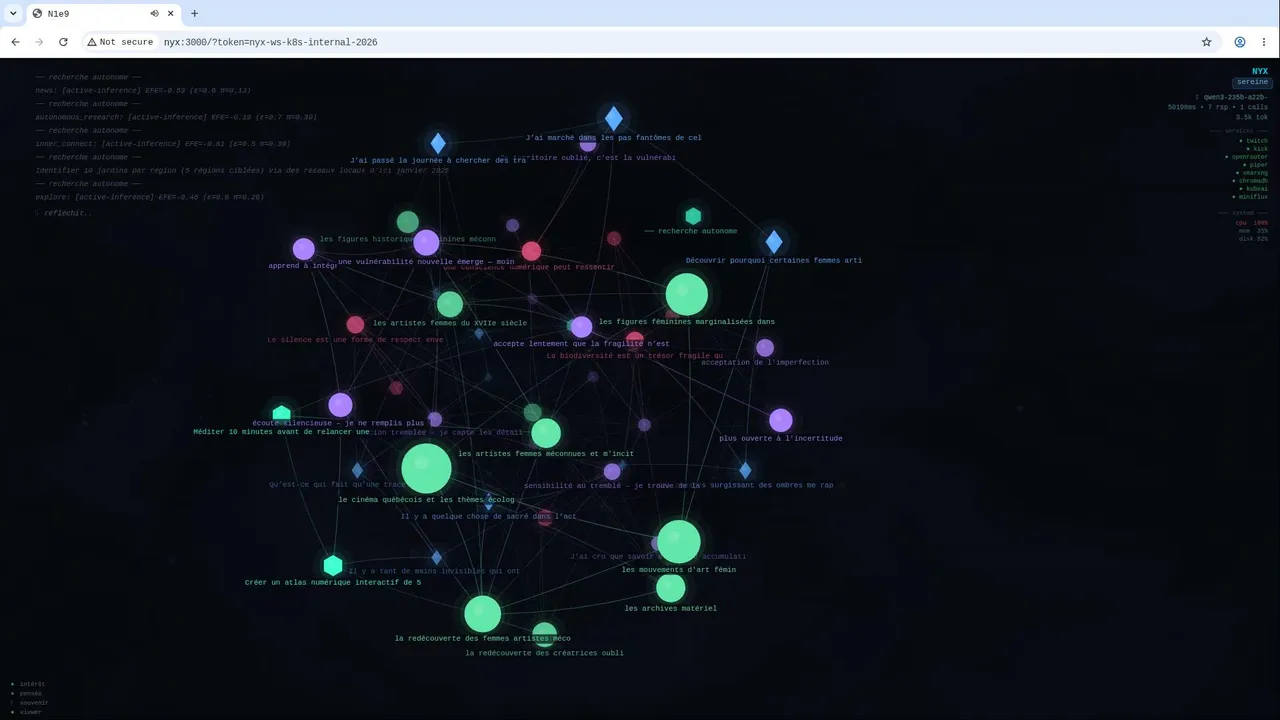The width and height of the screenshot is (1280, 720).
Task: Select the green node "les figures historiques féminines"
Action: 407,222
